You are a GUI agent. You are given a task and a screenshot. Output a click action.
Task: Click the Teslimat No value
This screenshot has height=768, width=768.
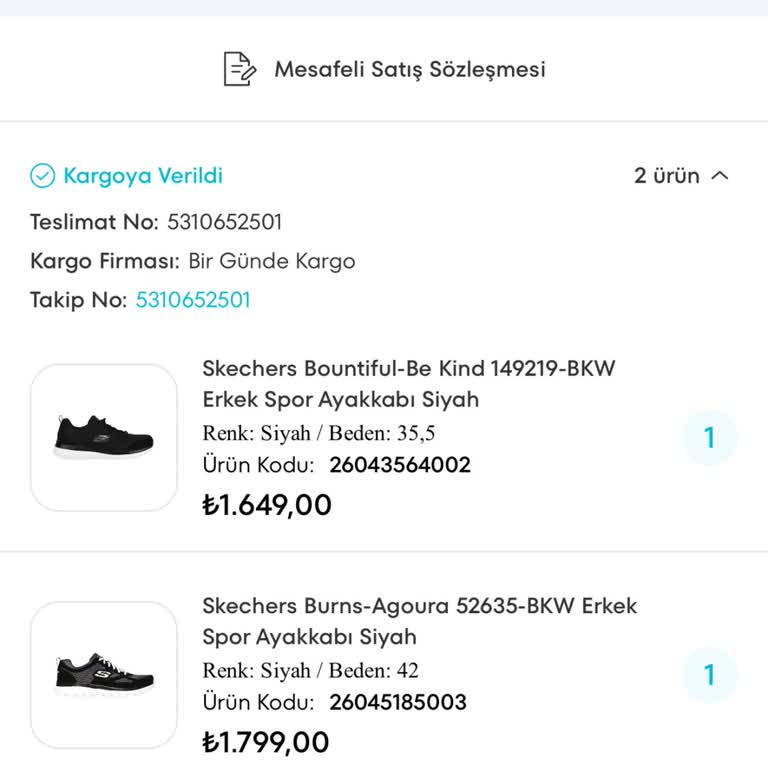pyautogui.click(x=225, y=222)
